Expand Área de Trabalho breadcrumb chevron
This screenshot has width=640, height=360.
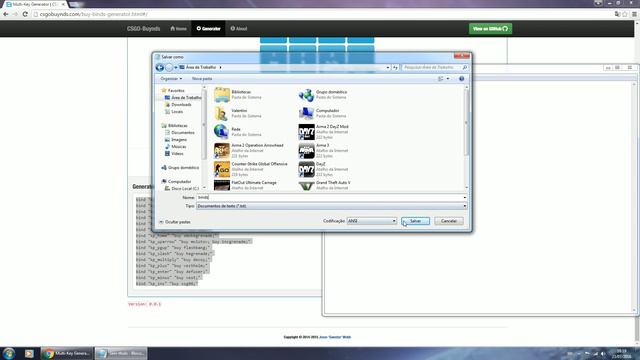point(220,67)
